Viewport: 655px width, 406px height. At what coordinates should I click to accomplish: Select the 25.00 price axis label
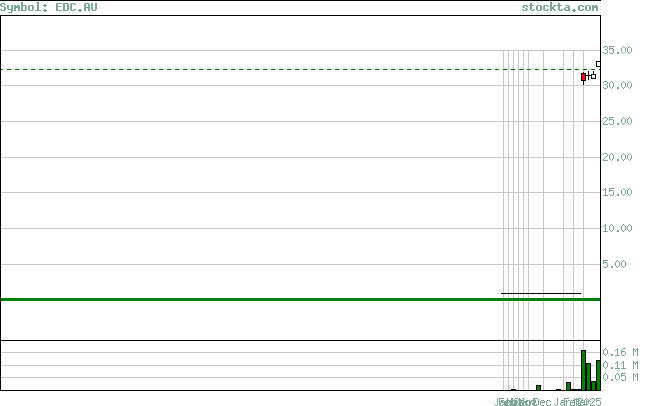point(617,121)
